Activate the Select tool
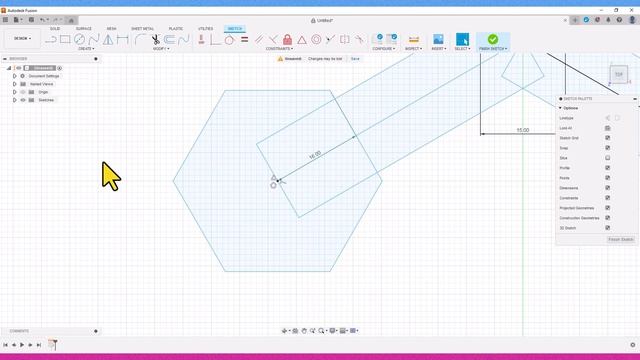 (462, 39)
